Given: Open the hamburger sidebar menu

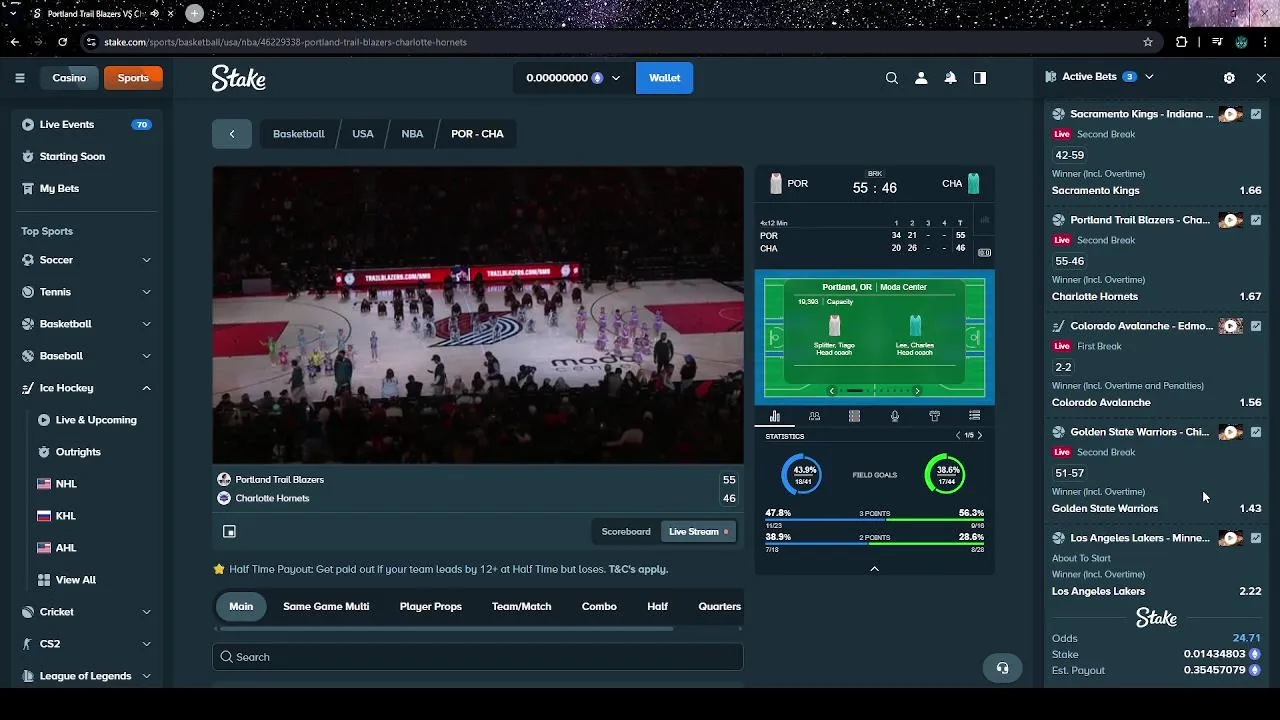Looking at the screenshot, I should (19, 78).
